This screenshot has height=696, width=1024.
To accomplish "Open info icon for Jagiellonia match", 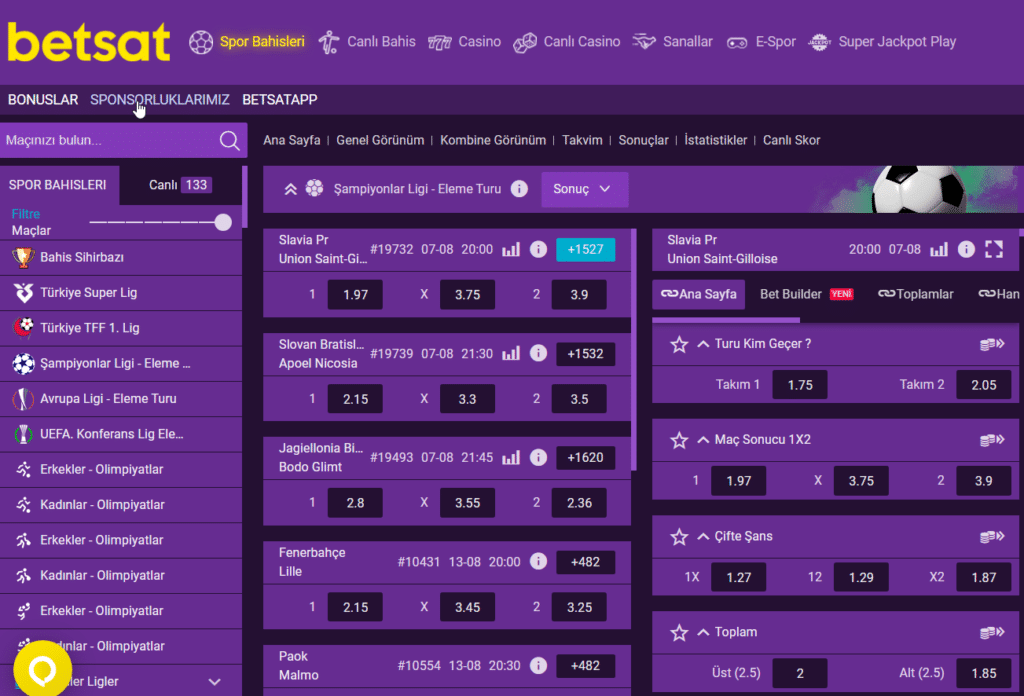I will (538, 457).
